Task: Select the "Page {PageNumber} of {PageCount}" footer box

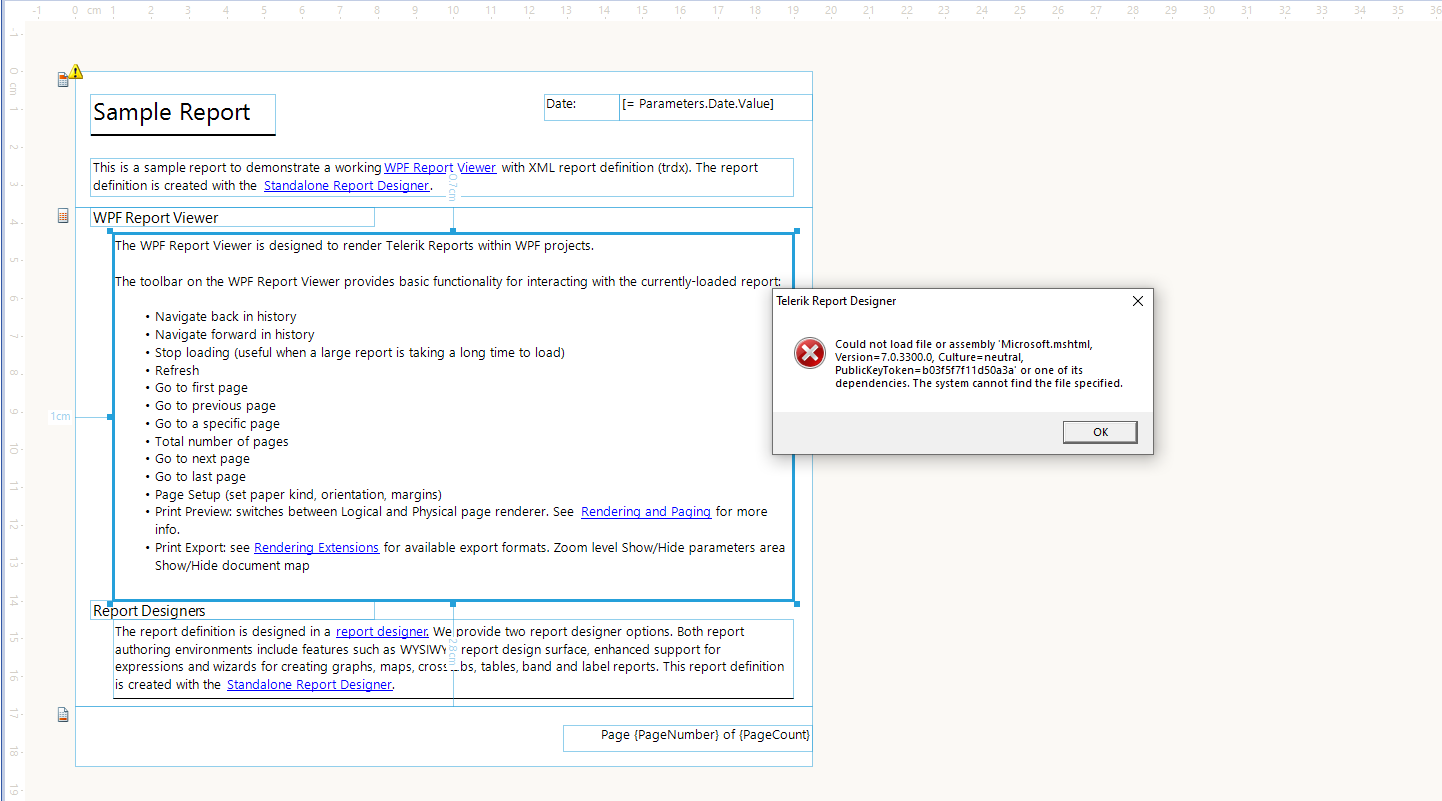Action: tap(688, 738)
